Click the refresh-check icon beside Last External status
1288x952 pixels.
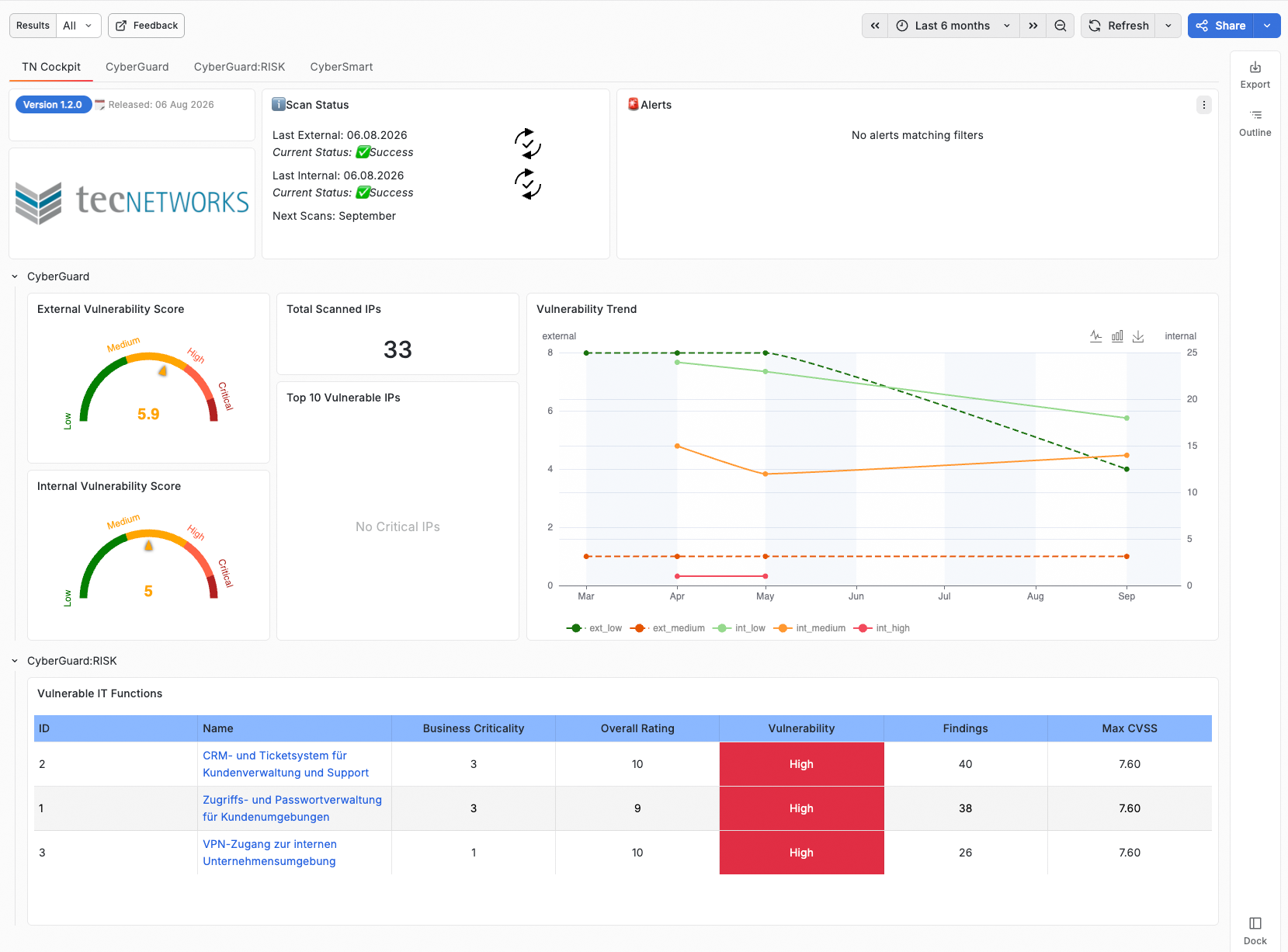[527, 144]
